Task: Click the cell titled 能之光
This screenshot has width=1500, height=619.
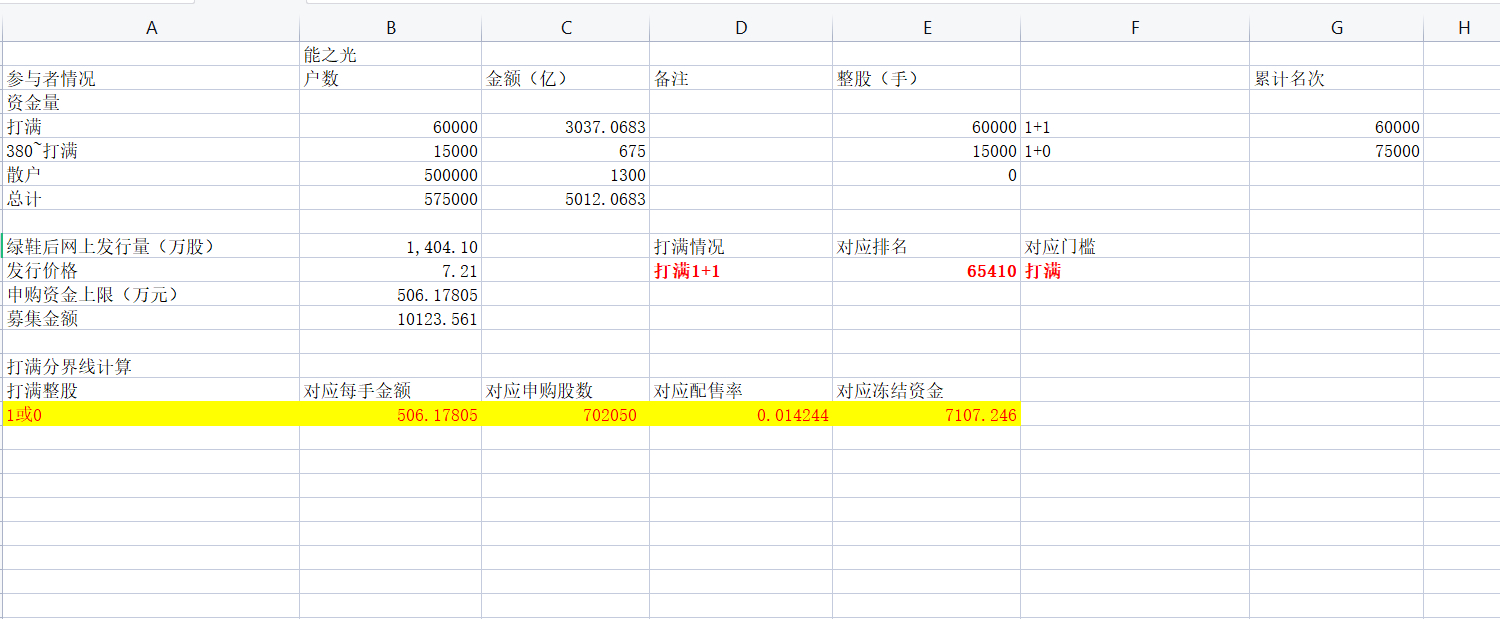Action: 391,55
